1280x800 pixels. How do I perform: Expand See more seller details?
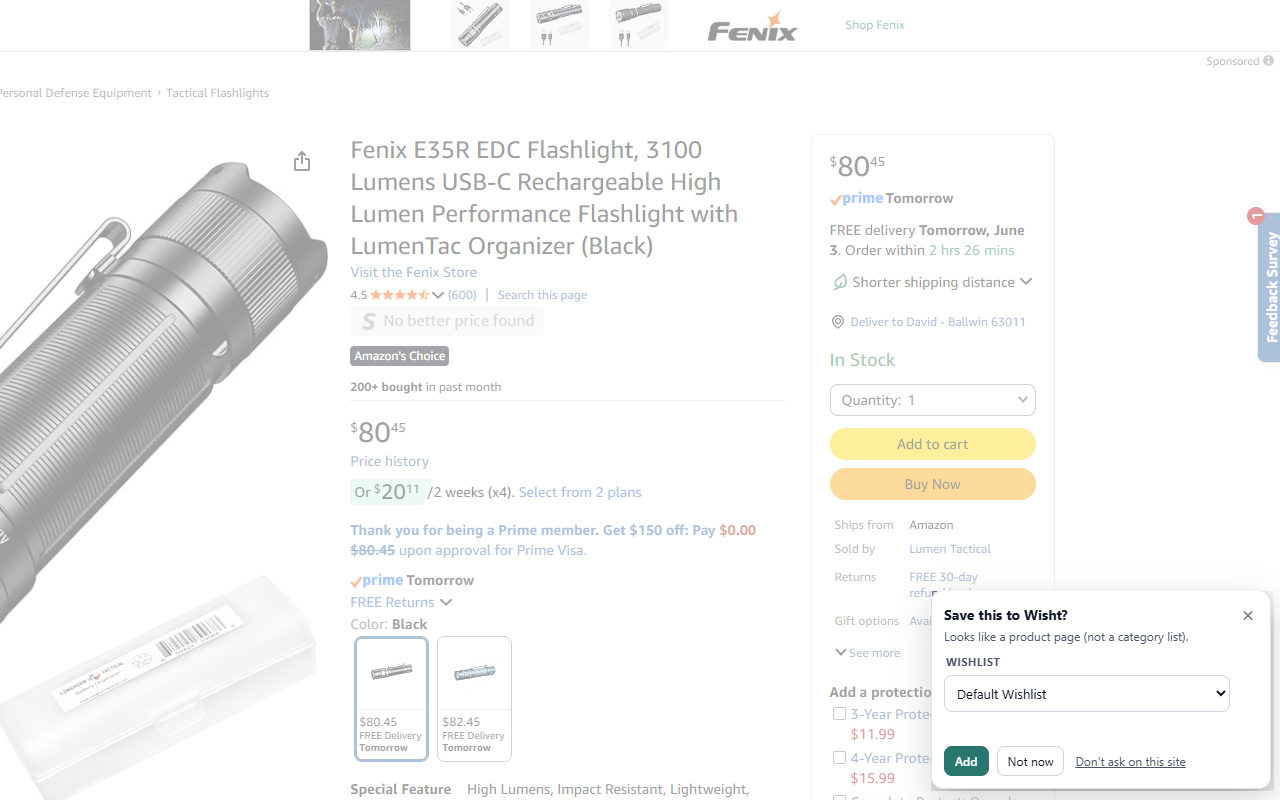pyautogui.click(x=867, y=653)
